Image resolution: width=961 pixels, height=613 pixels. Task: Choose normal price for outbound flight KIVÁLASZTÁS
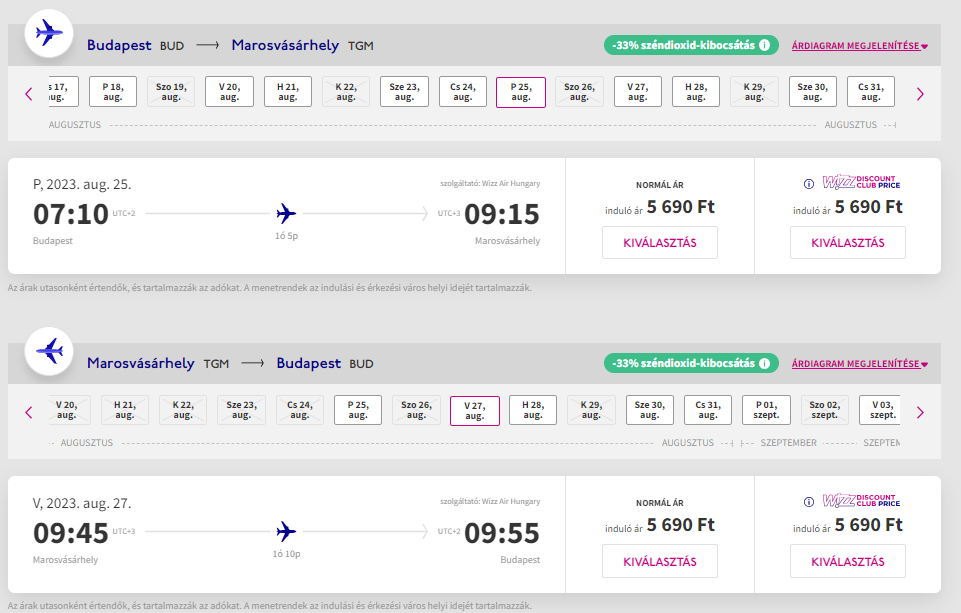tap(659, 243)
